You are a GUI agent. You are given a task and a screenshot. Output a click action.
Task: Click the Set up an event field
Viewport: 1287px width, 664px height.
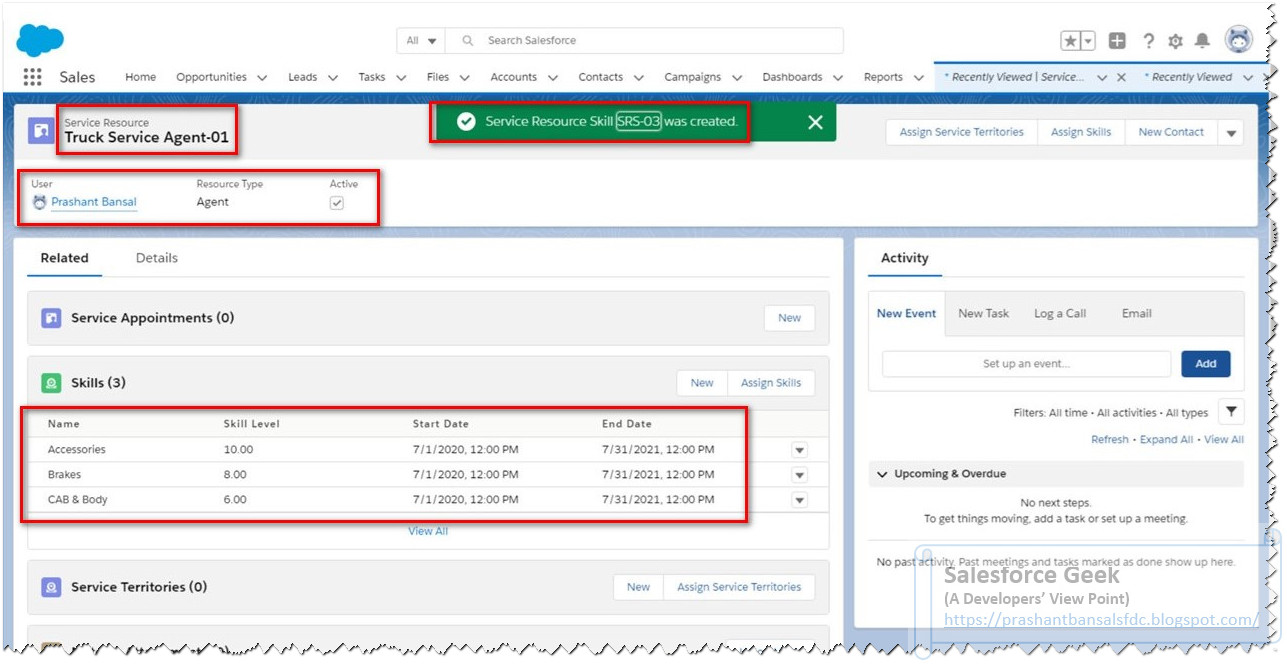[x=1026, y=364]
